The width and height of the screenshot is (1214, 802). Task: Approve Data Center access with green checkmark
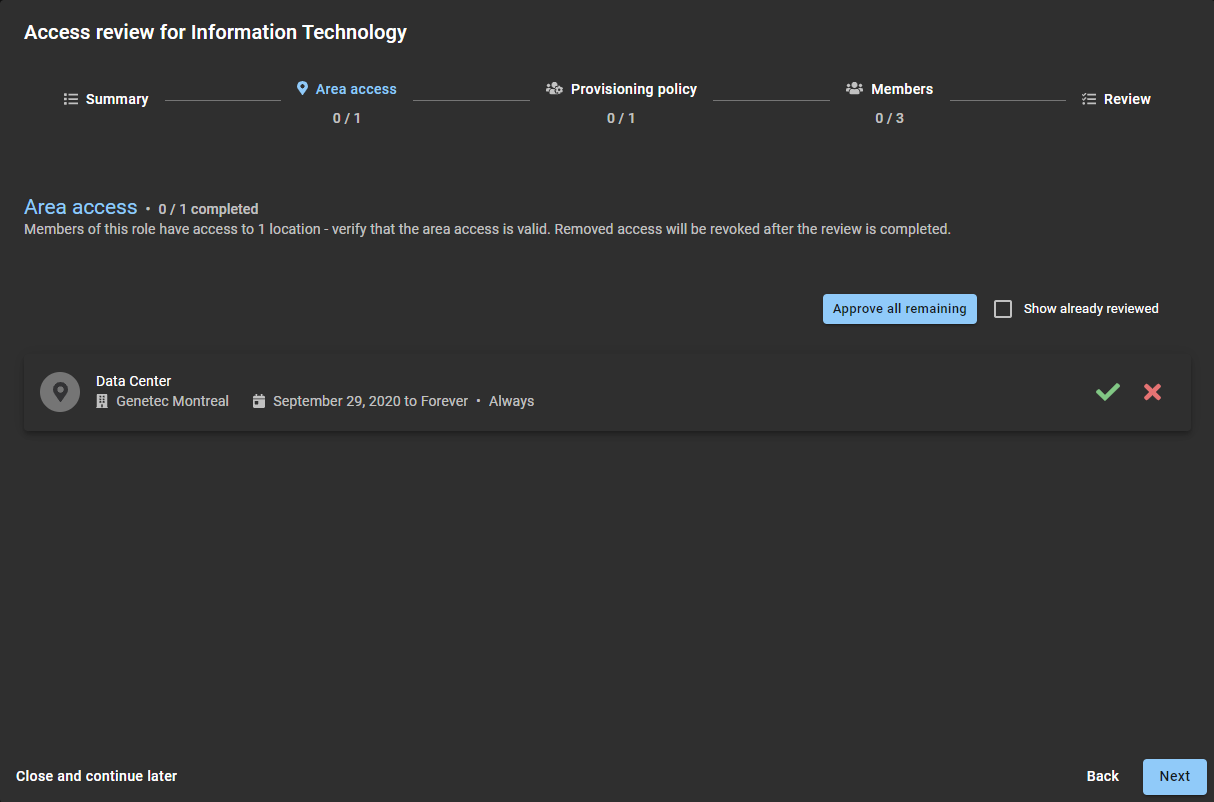(x=1107, y=392)
